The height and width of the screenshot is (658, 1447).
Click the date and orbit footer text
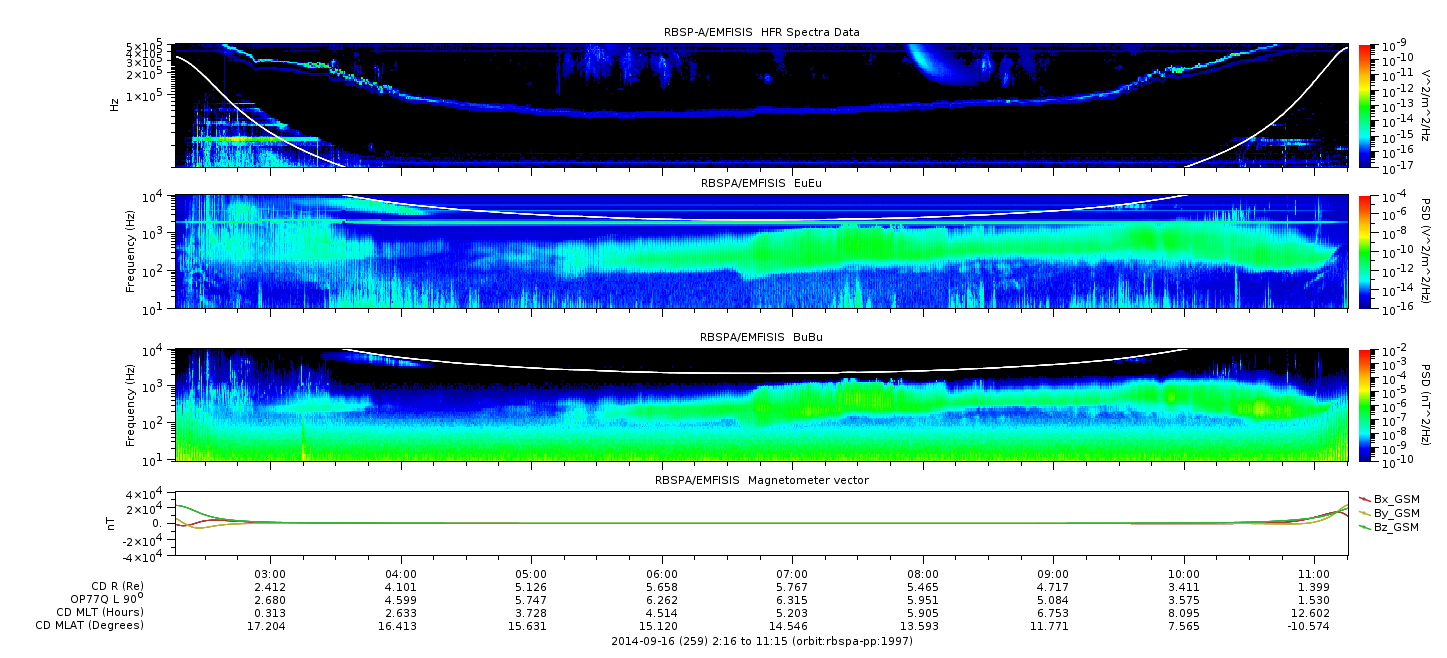(761, 642)
